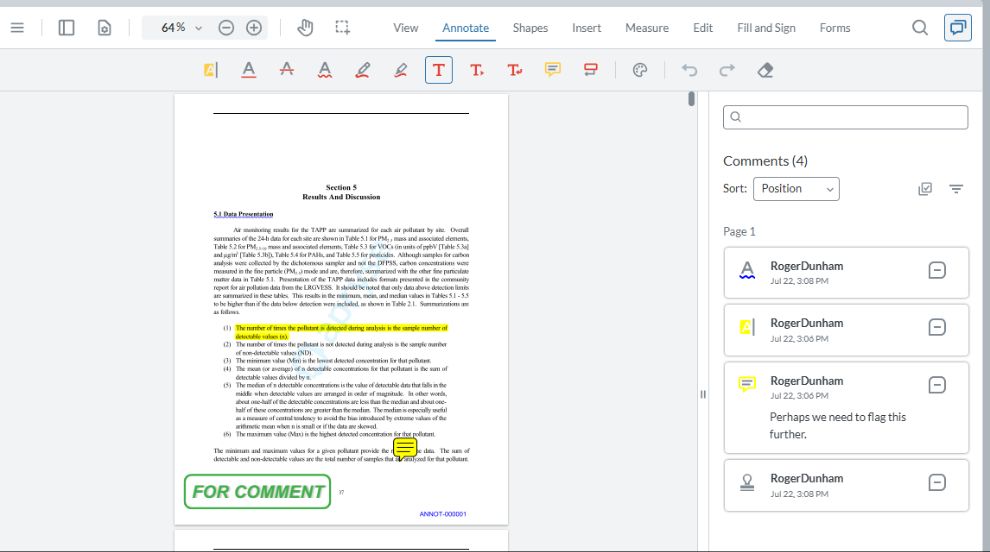Switch to the Edit tab
This screenshot has width=990, height=552.
click(703, 28)
